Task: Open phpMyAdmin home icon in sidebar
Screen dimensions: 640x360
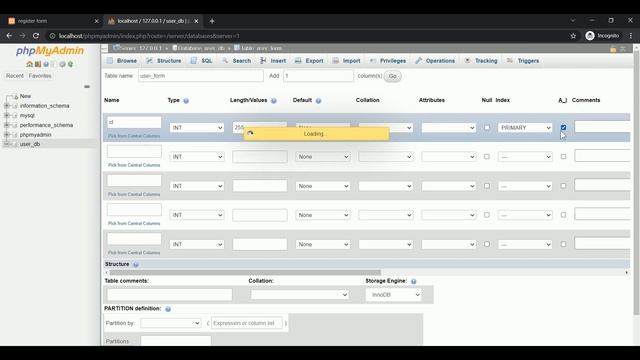Action: pos(29,64)
